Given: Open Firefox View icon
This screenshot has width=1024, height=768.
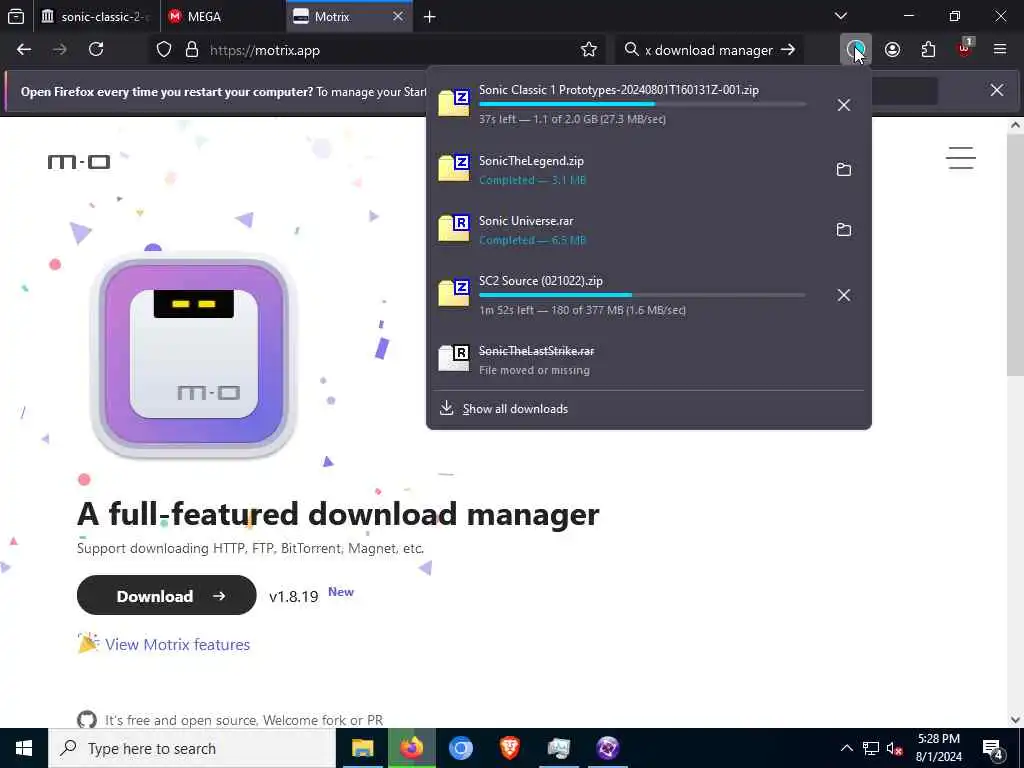Looking at the screenshot, I should 16,17.
